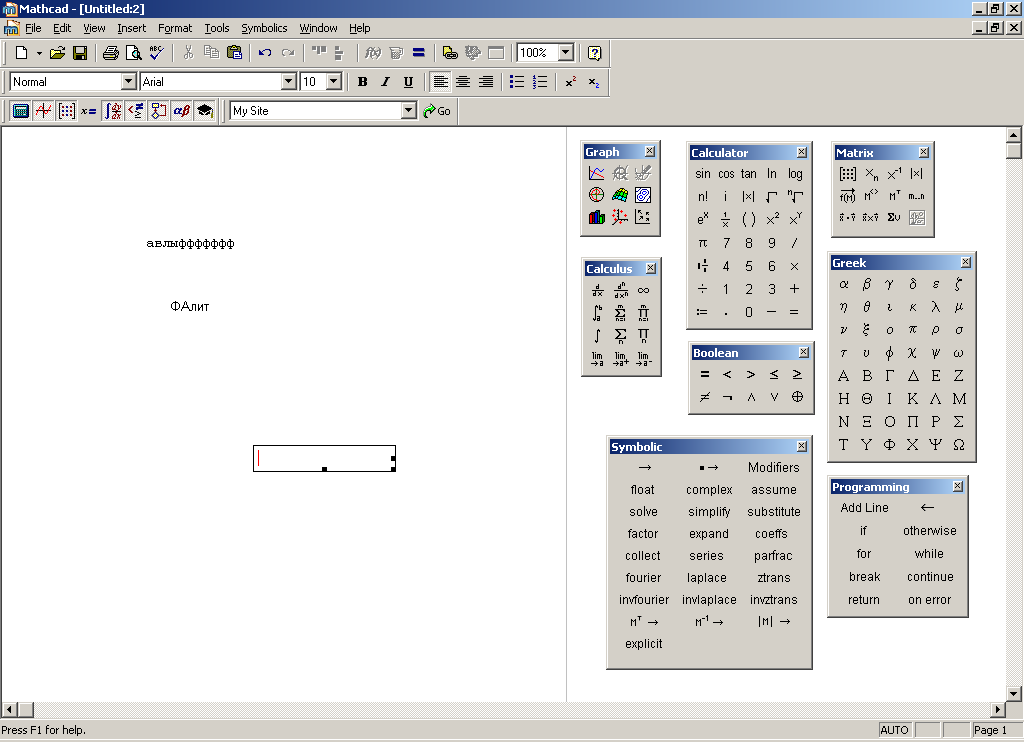Open the font size 10 dropdown

coord(334,82)
